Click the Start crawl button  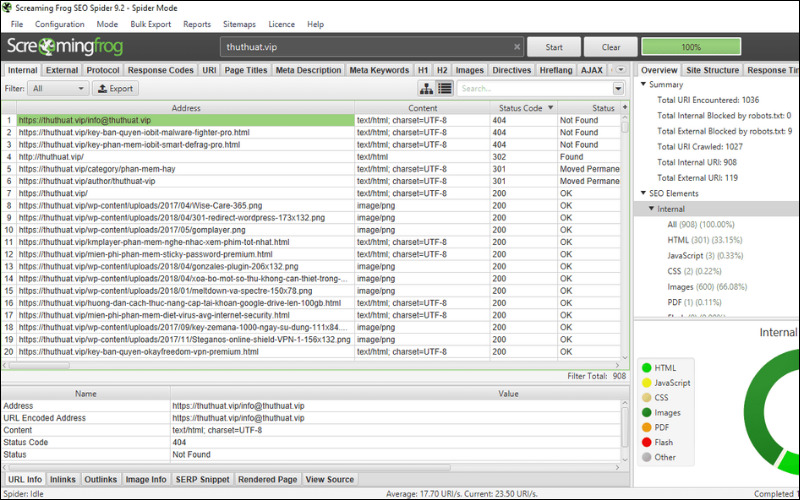pyautogui.click(x=554, y=47)
